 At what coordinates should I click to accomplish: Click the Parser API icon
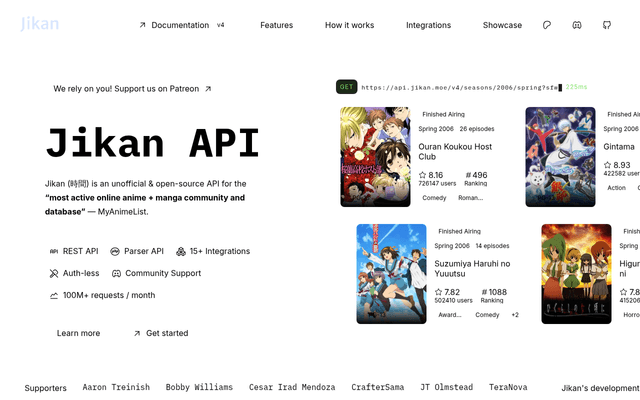coord(115,251)
